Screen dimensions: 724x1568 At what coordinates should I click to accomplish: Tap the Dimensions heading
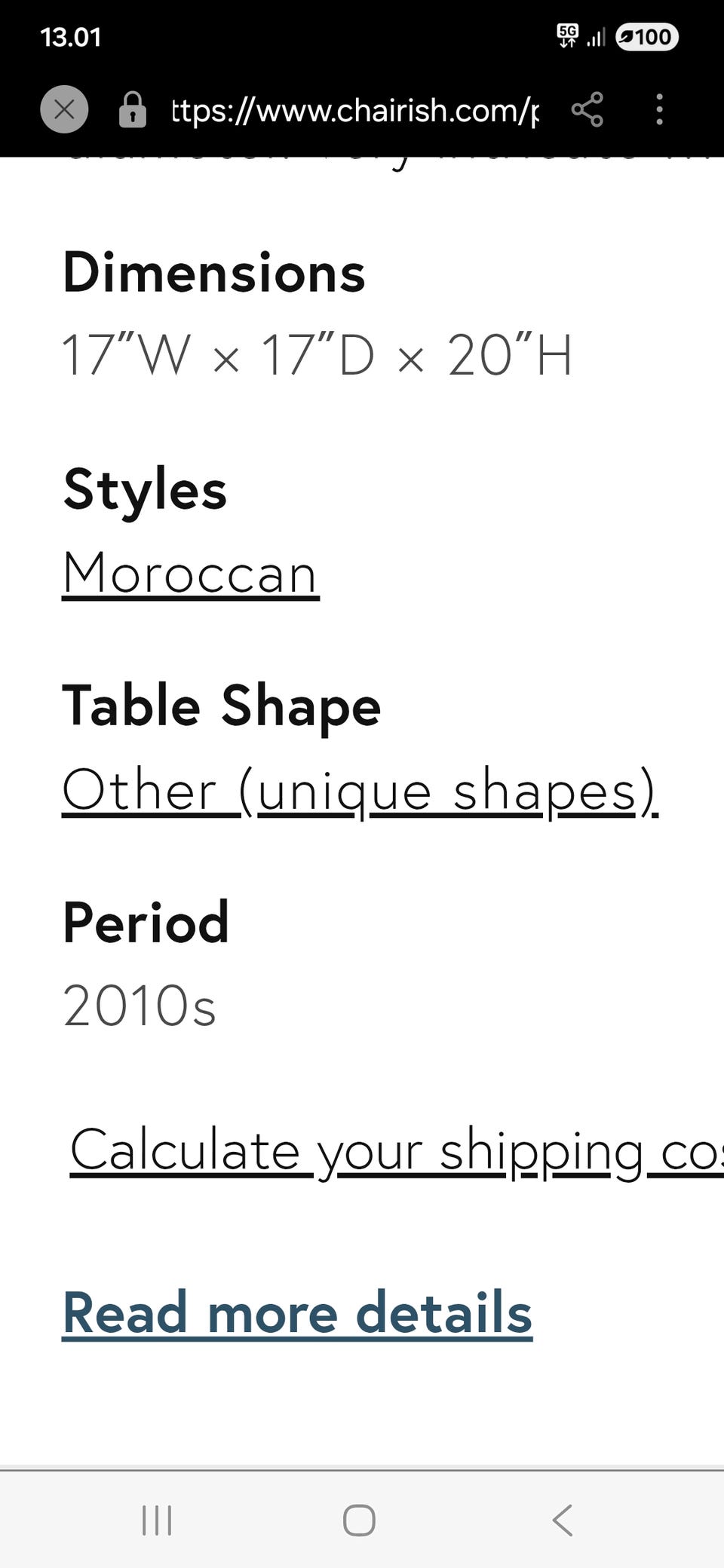214,273
